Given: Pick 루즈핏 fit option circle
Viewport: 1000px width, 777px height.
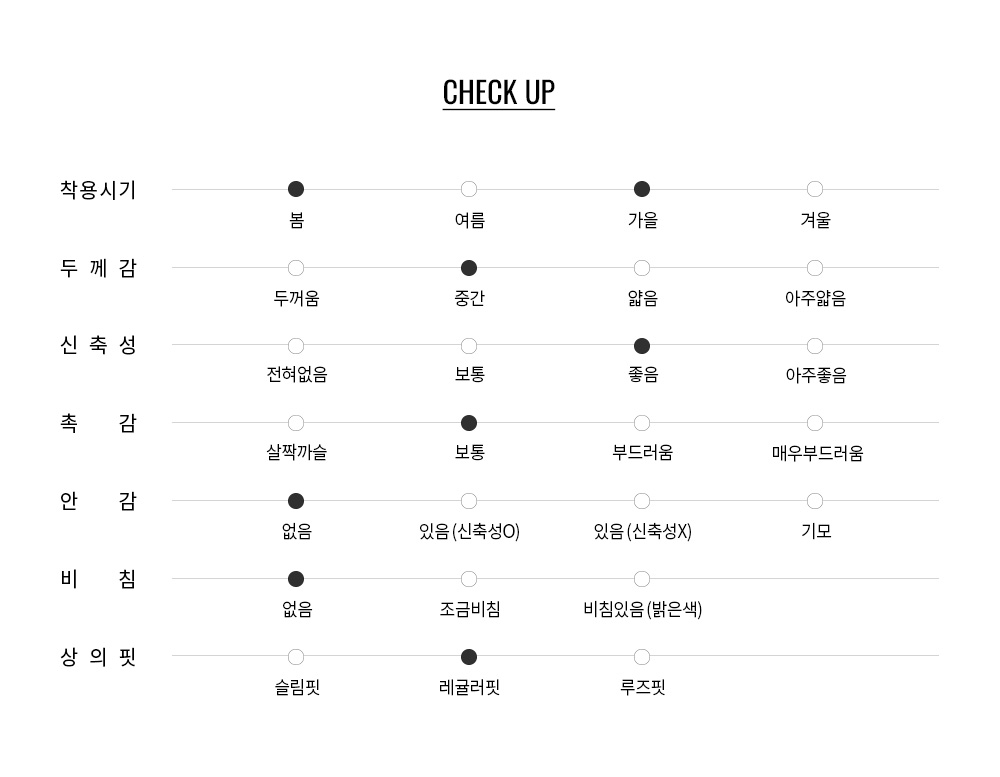Looking at the screenshot, I should [x=642, y=657].
